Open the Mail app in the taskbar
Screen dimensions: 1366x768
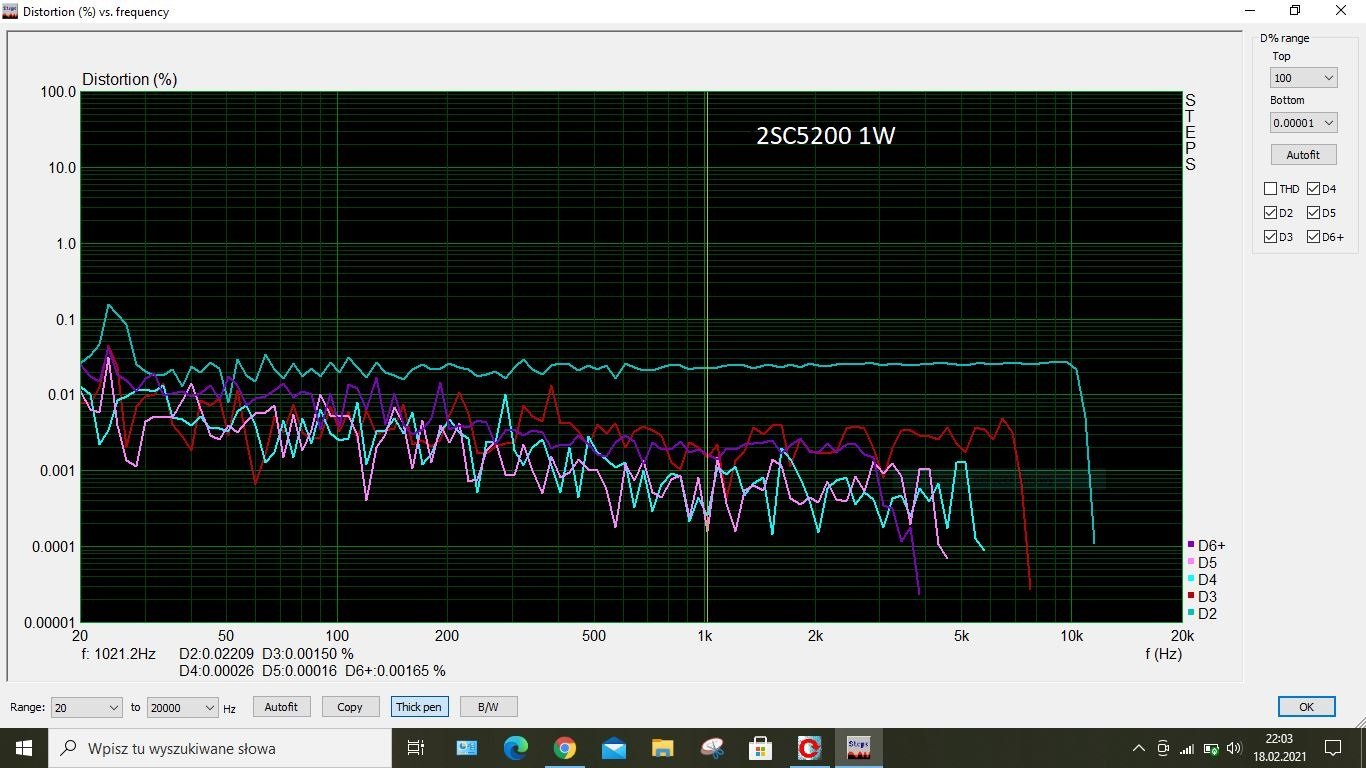click(x=613, y=748)
